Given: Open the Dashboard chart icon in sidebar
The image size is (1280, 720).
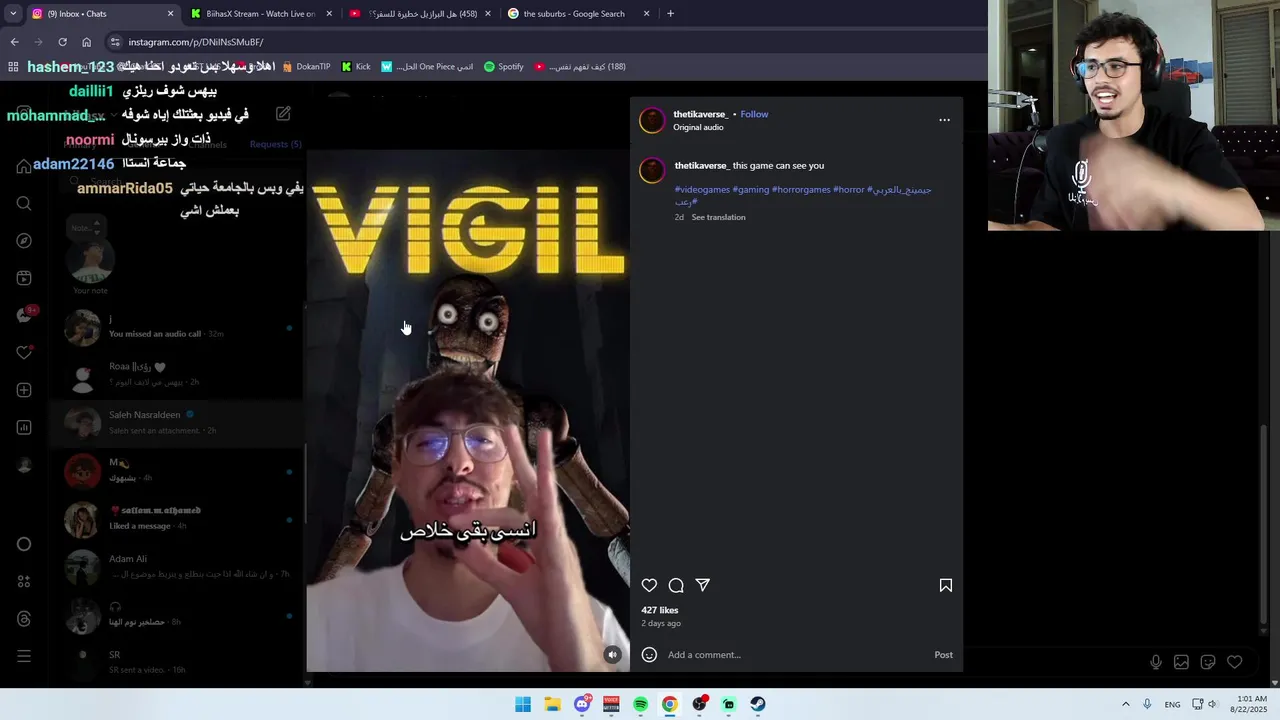Looking at the screenshot, I should pos(24,427).
